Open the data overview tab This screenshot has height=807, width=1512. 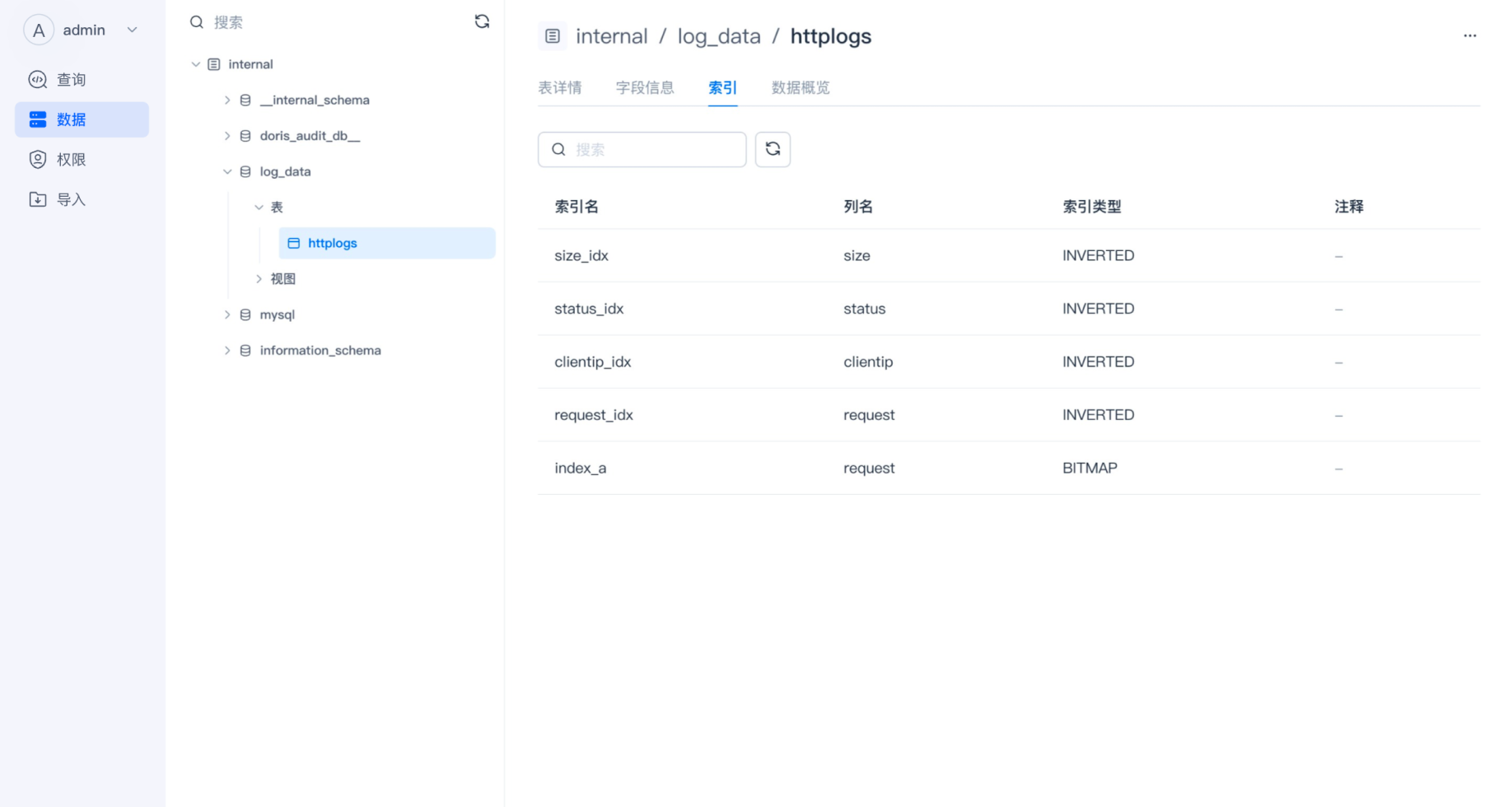click(800, 88)
